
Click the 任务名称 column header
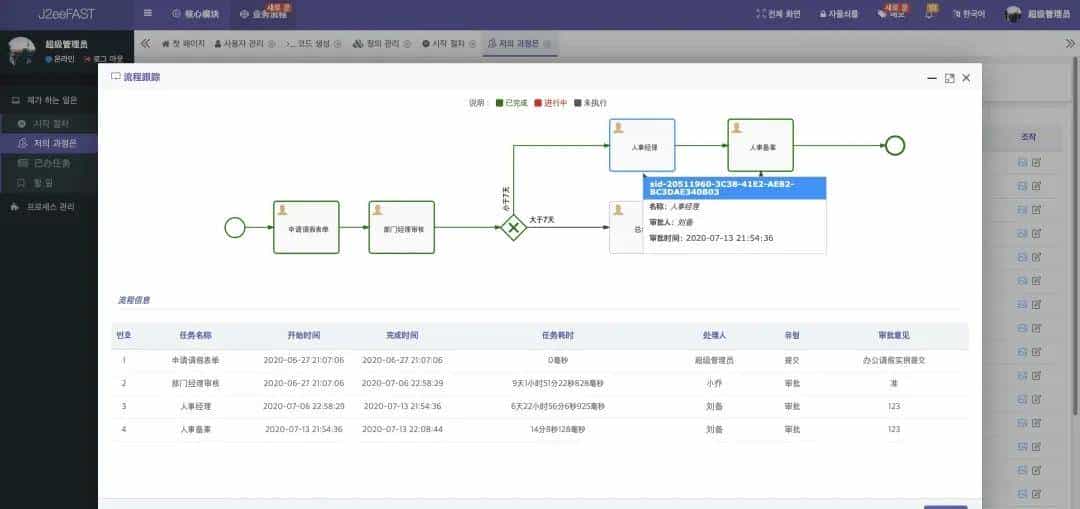click(196, 335)
